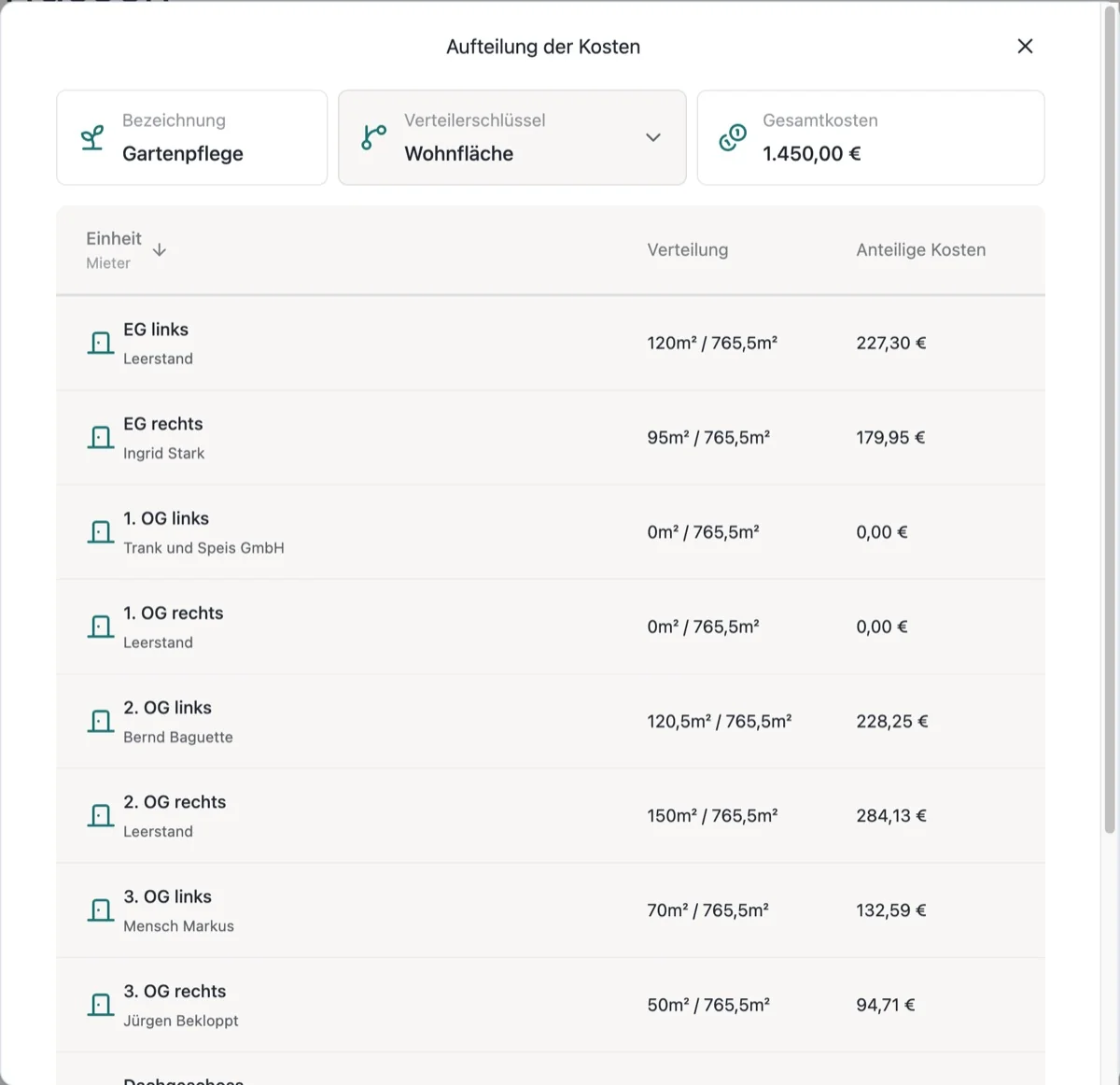Click the door icon for 1. OG rechts

tap(101, 627)
